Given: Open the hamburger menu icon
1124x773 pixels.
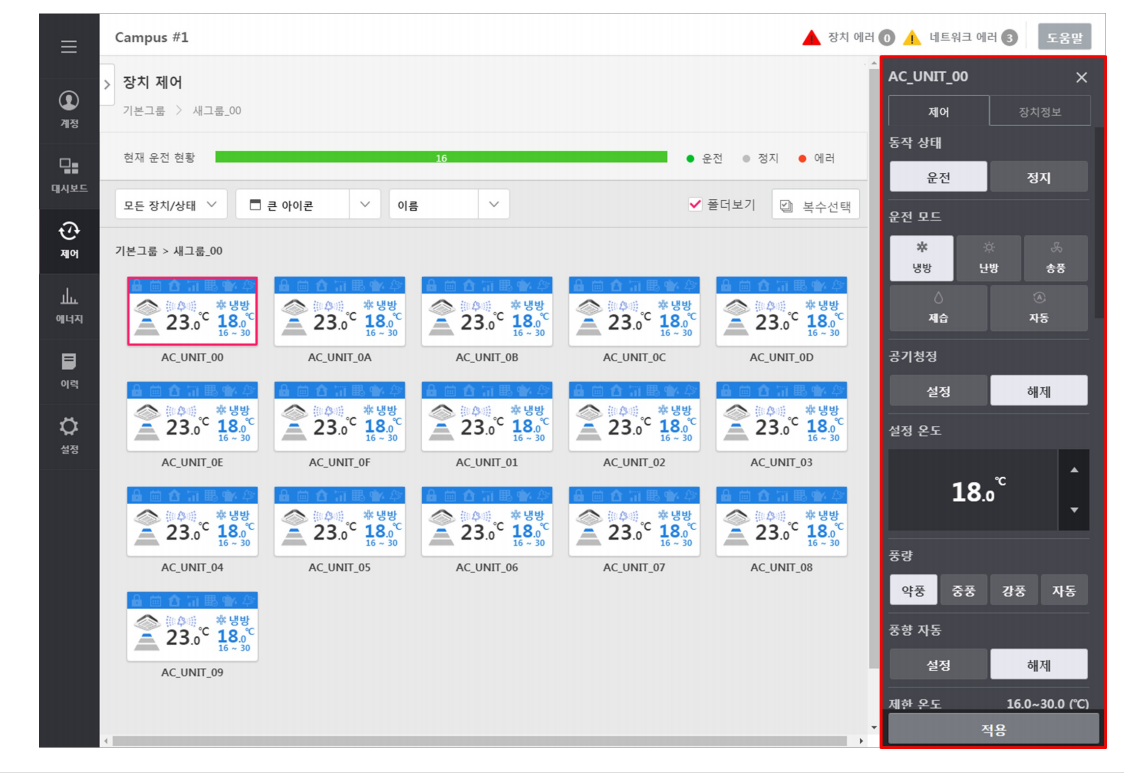Looking at the screenshot, I should coord(68,47).
